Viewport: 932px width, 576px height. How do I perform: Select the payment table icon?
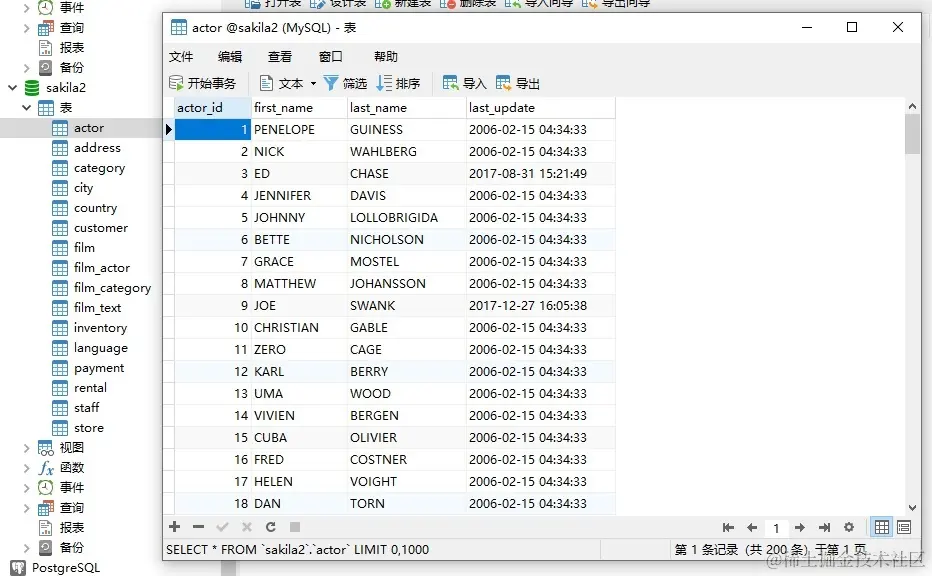click(60, 368)
